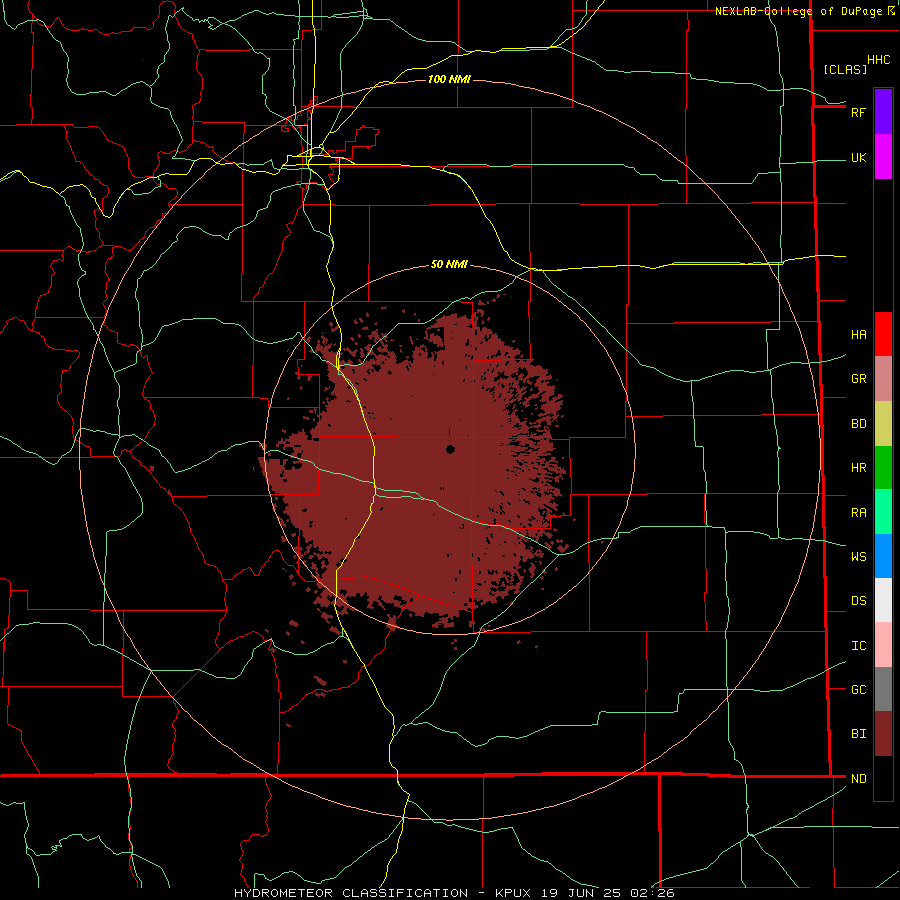Click the "[CLAS]" legend header

(845, 69)
